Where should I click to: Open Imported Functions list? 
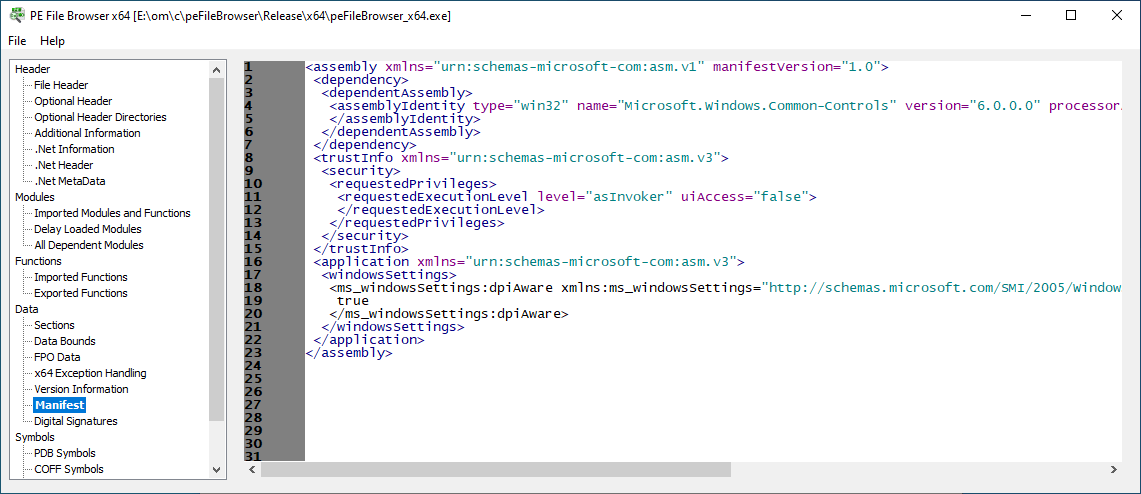81,277
